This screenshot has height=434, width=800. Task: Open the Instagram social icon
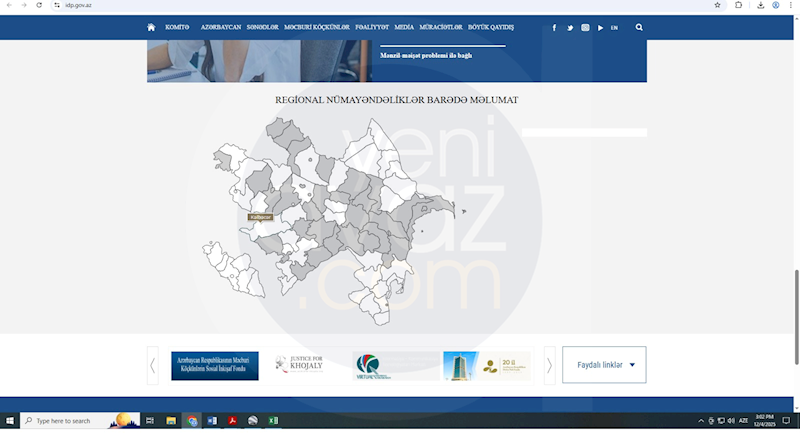pyautogui.click(x=585, y=28)
